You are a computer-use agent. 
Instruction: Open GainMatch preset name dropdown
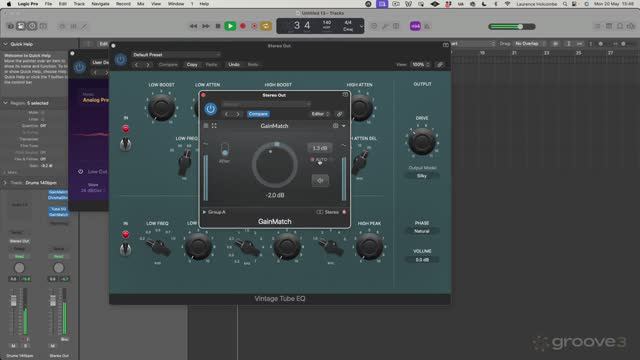coord(266,104)
